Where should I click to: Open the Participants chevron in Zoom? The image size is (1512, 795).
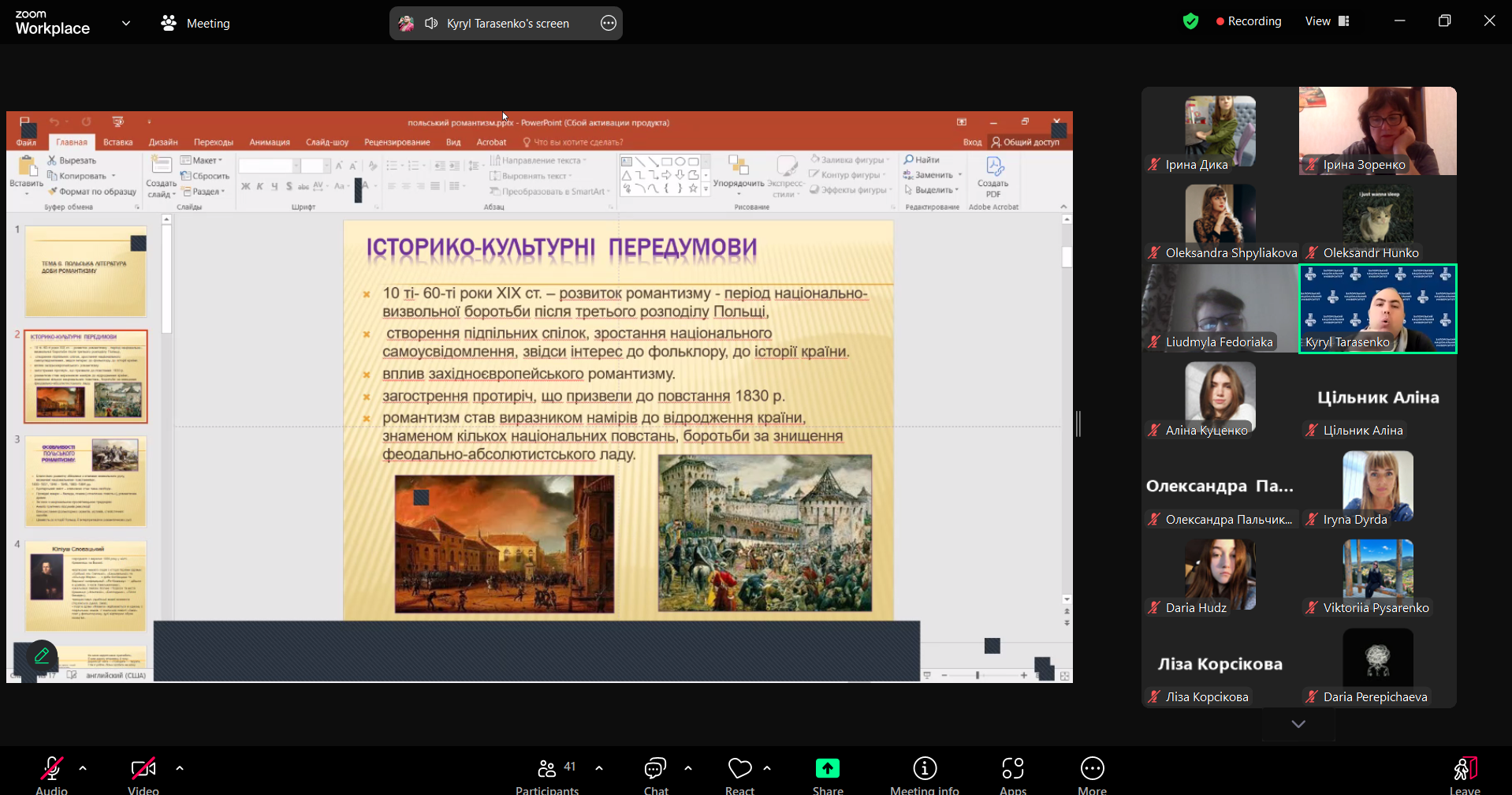pyautogui.click(x=599, y=767)
